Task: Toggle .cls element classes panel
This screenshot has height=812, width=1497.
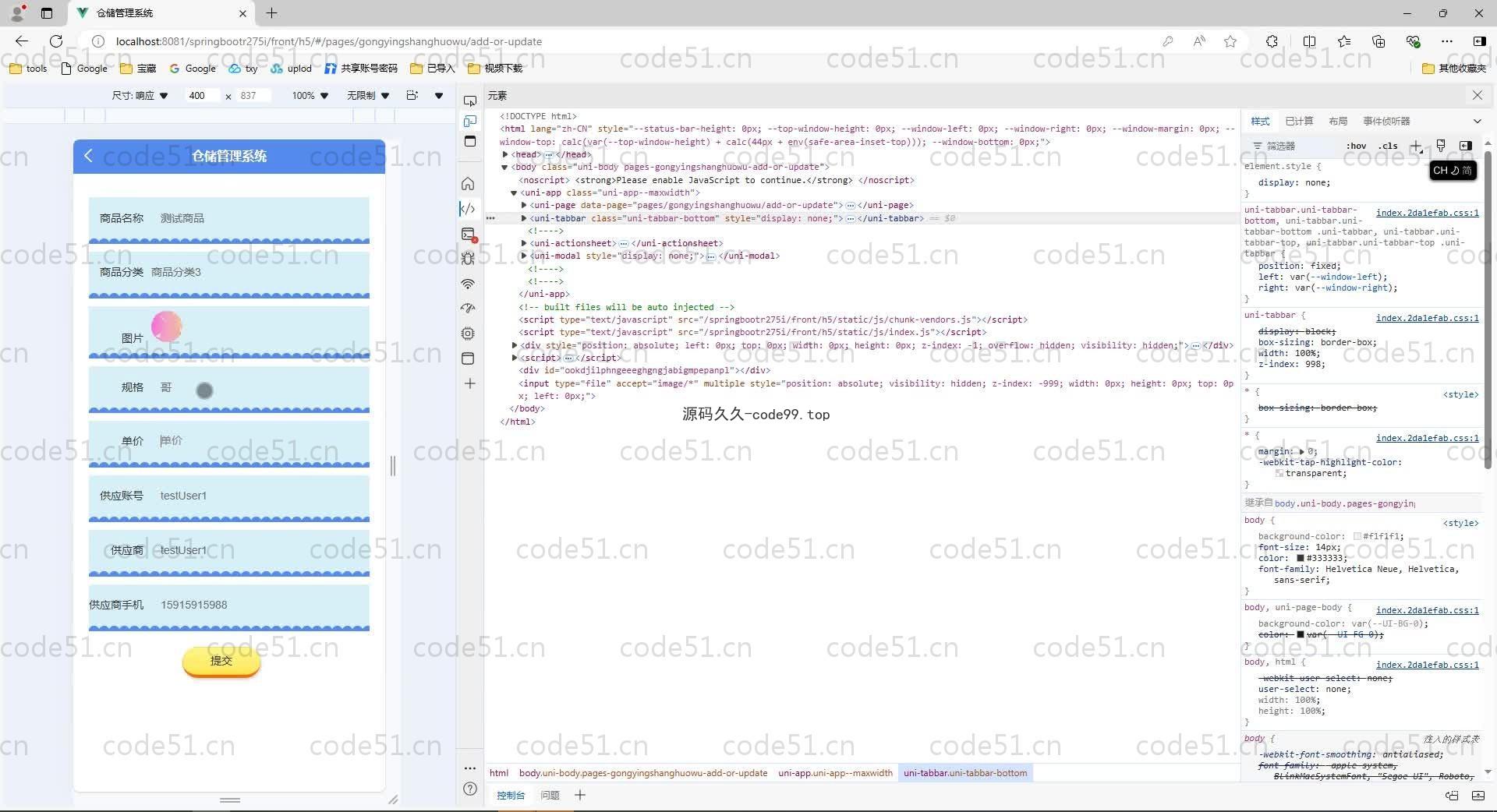Action: click(1388, 146)
